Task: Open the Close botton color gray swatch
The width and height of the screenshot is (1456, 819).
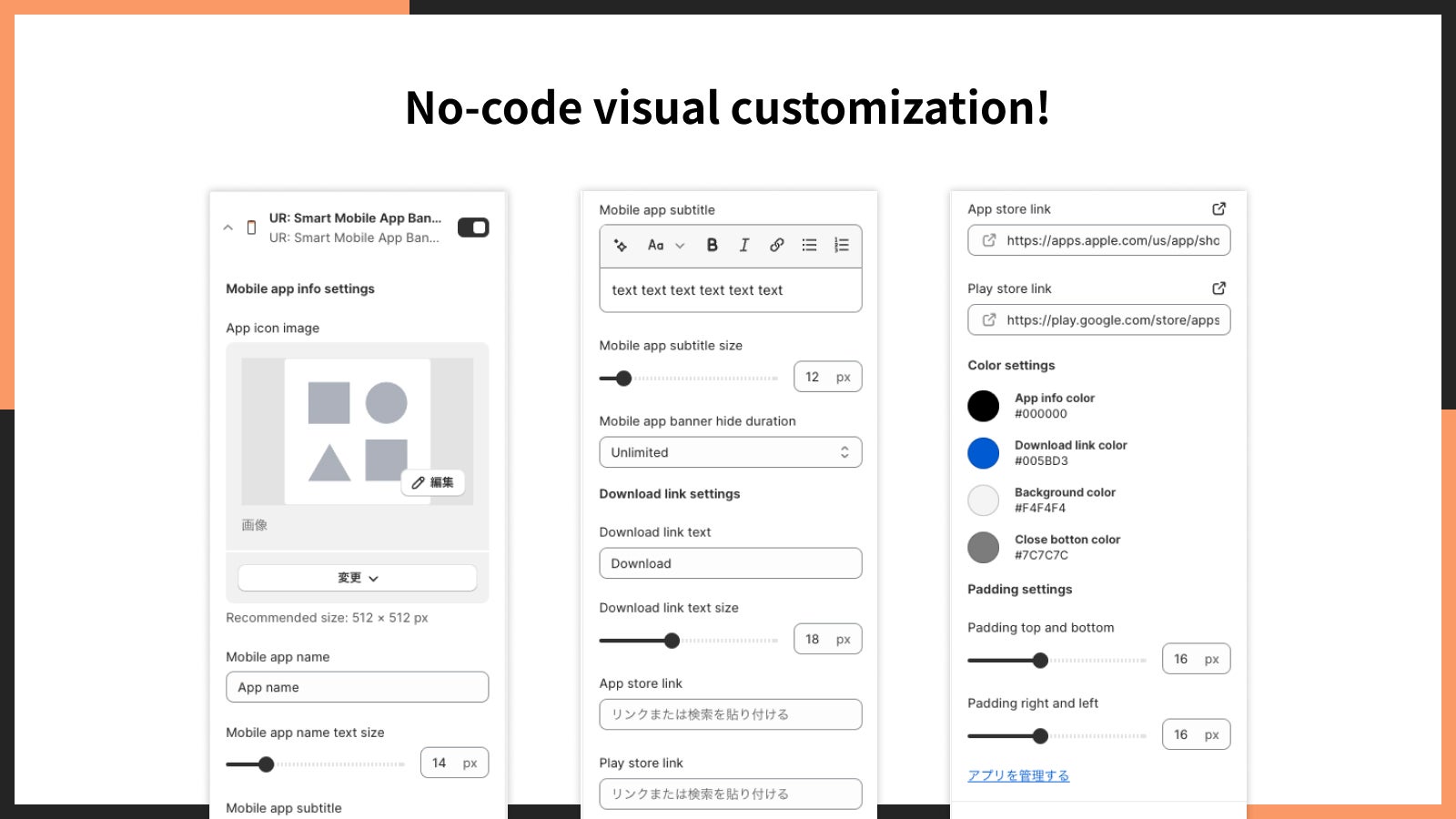Action: coord(983,548)
